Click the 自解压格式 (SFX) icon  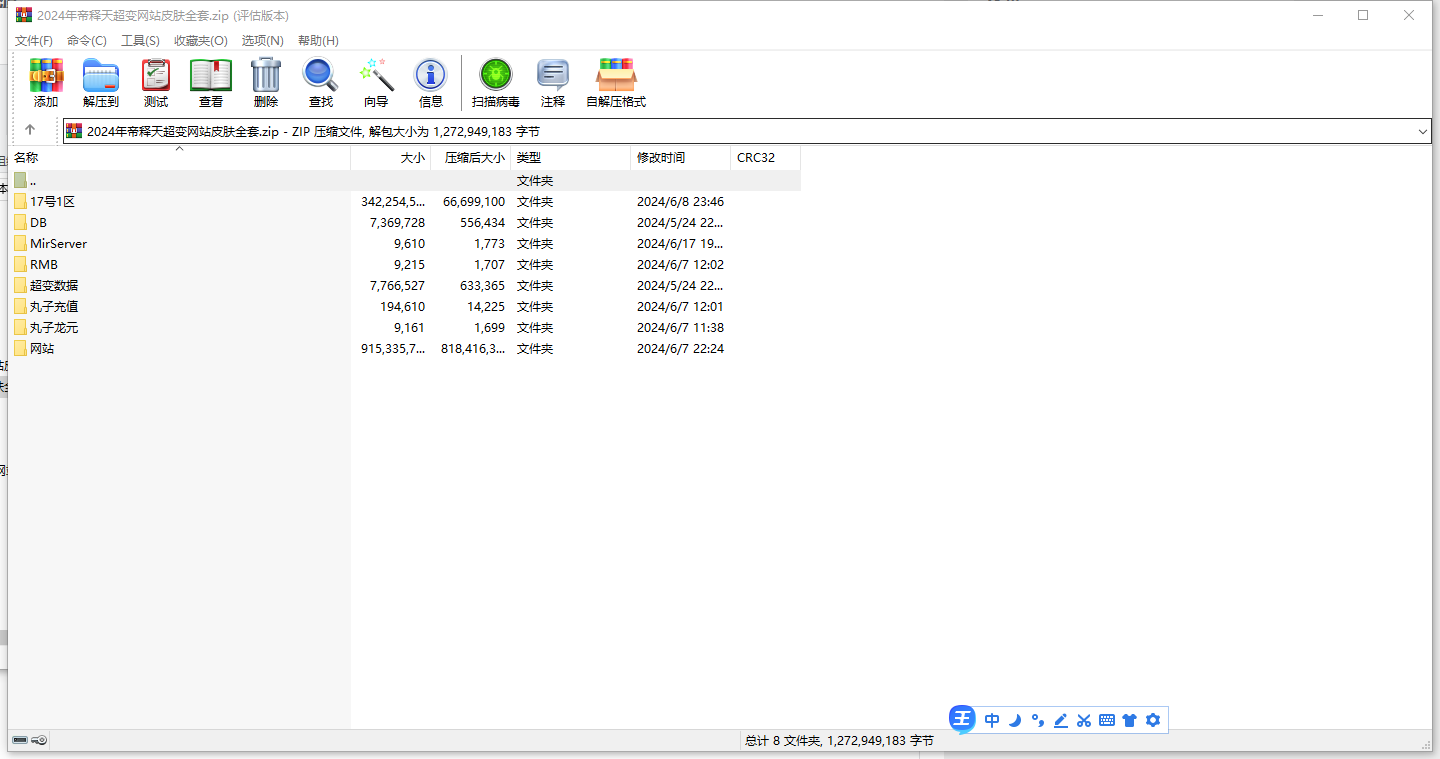tap(616, 82)
